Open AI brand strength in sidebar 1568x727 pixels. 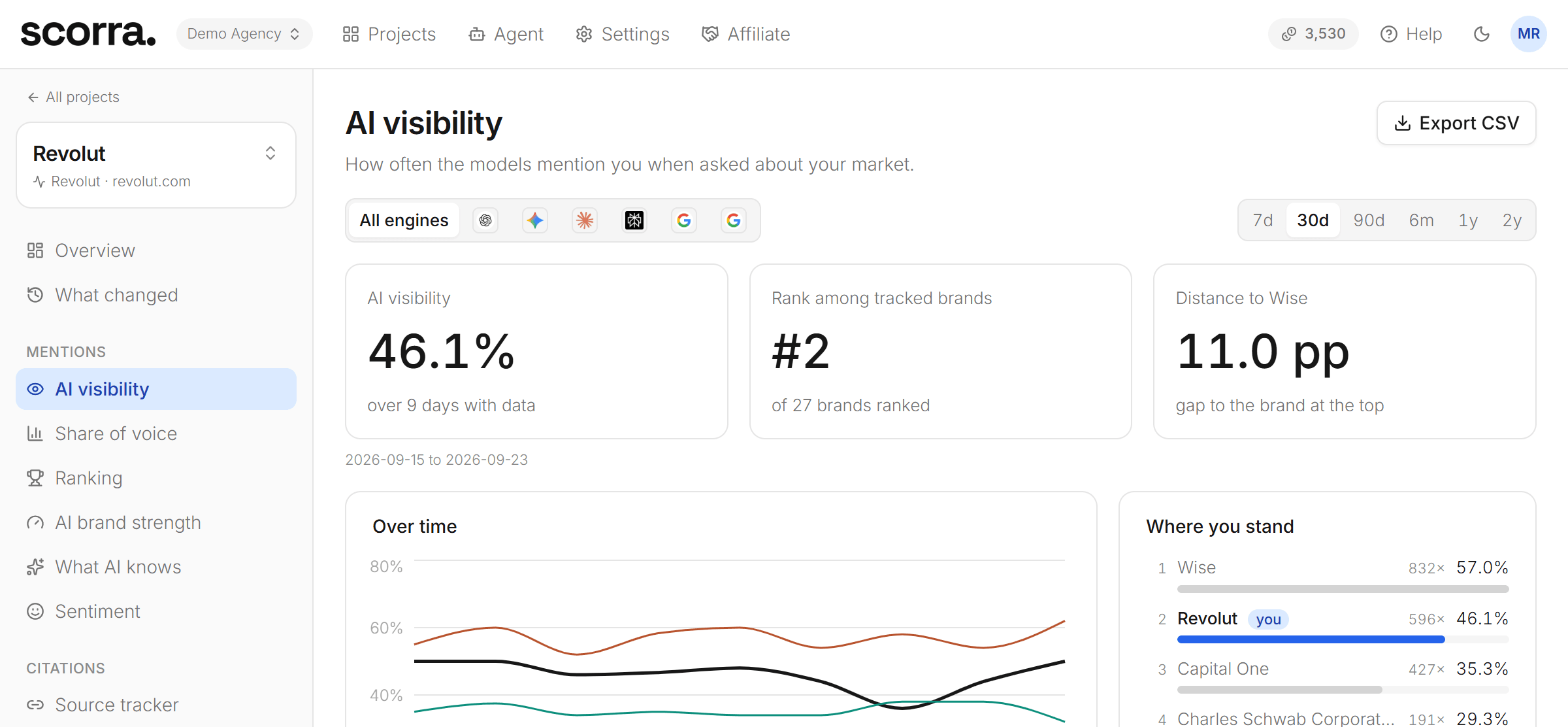click(x=156, y=522)
